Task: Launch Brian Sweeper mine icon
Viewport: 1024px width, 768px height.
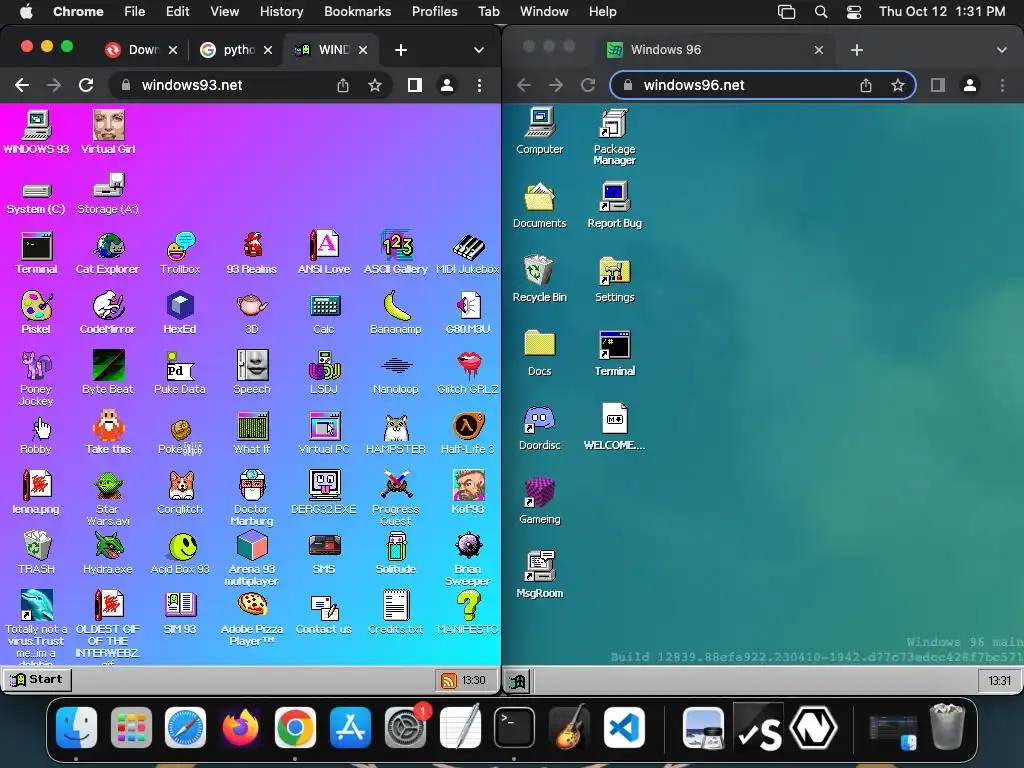Action: tap(468, 560)
